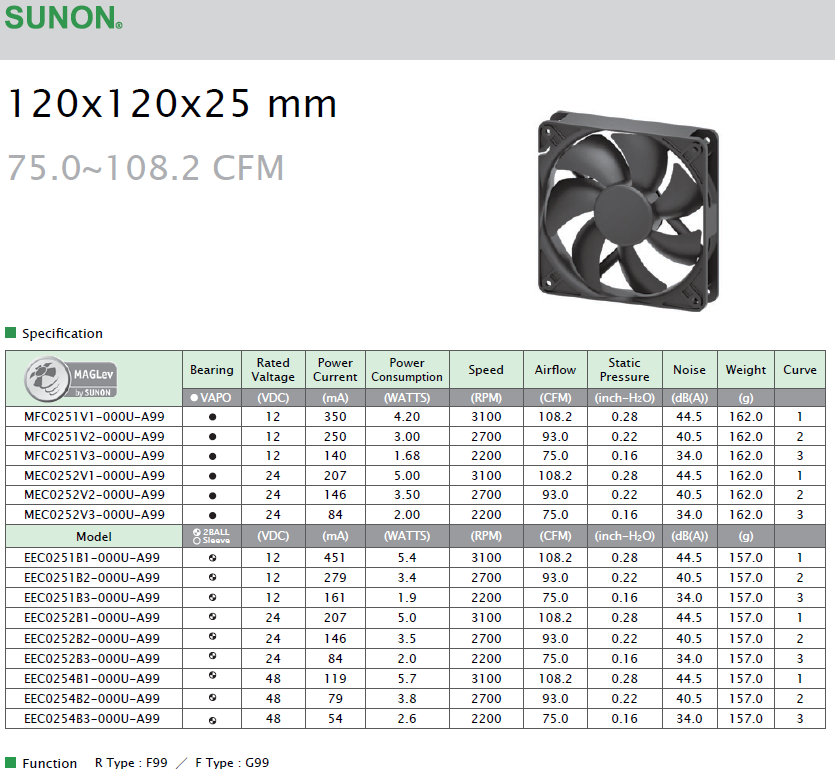The height and width of the screenshot is (773, 835).
Task: Click the Noise column header
Action: (690, 369)
